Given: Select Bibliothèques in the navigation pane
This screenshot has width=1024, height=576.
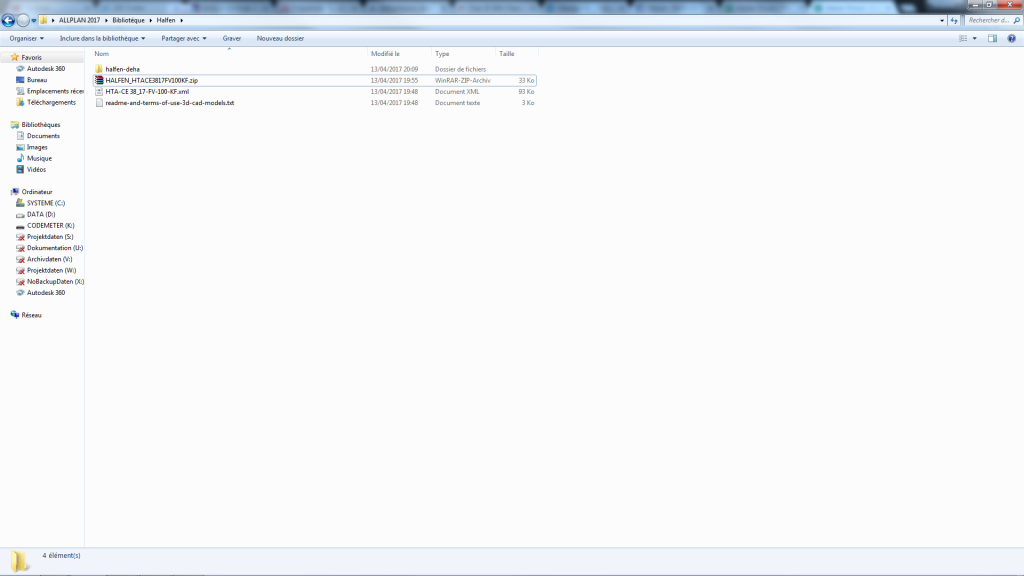Looking at the screenshot, I should tap(40, 125).
